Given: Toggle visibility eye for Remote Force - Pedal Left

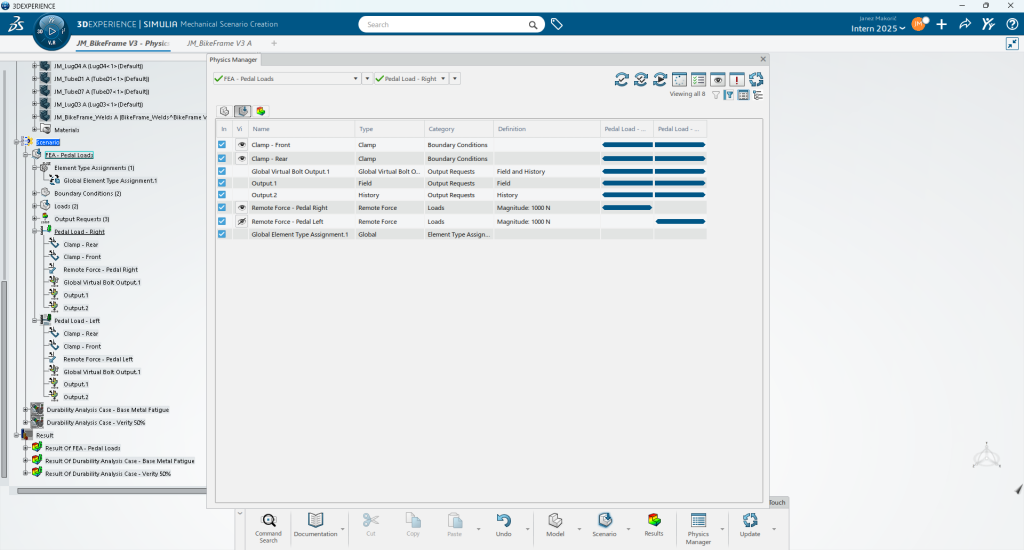Looking at the screenshot, I should point(242,221).
